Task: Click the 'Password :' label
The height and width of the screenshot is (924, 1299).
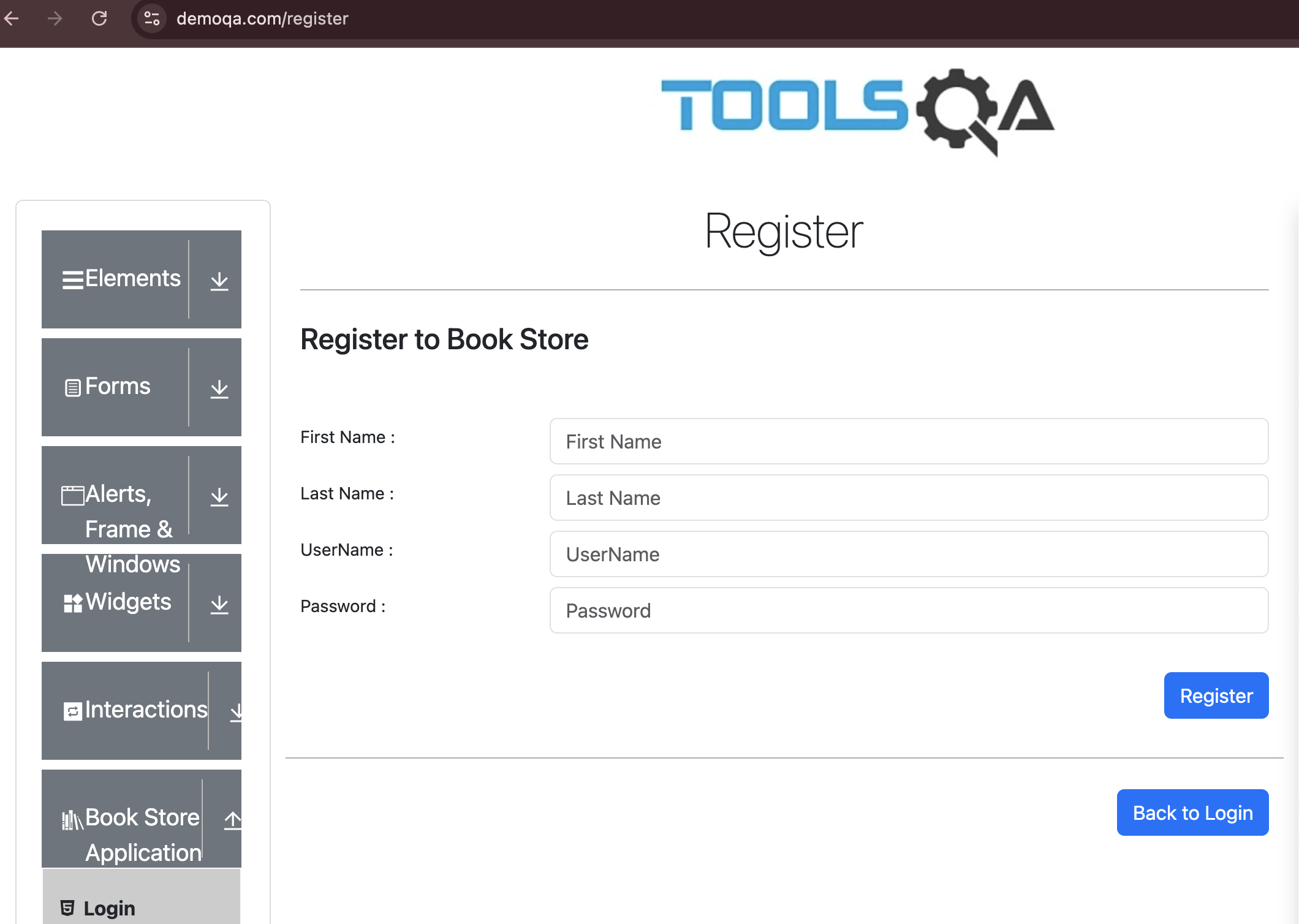Action: (x=343, y=606)
